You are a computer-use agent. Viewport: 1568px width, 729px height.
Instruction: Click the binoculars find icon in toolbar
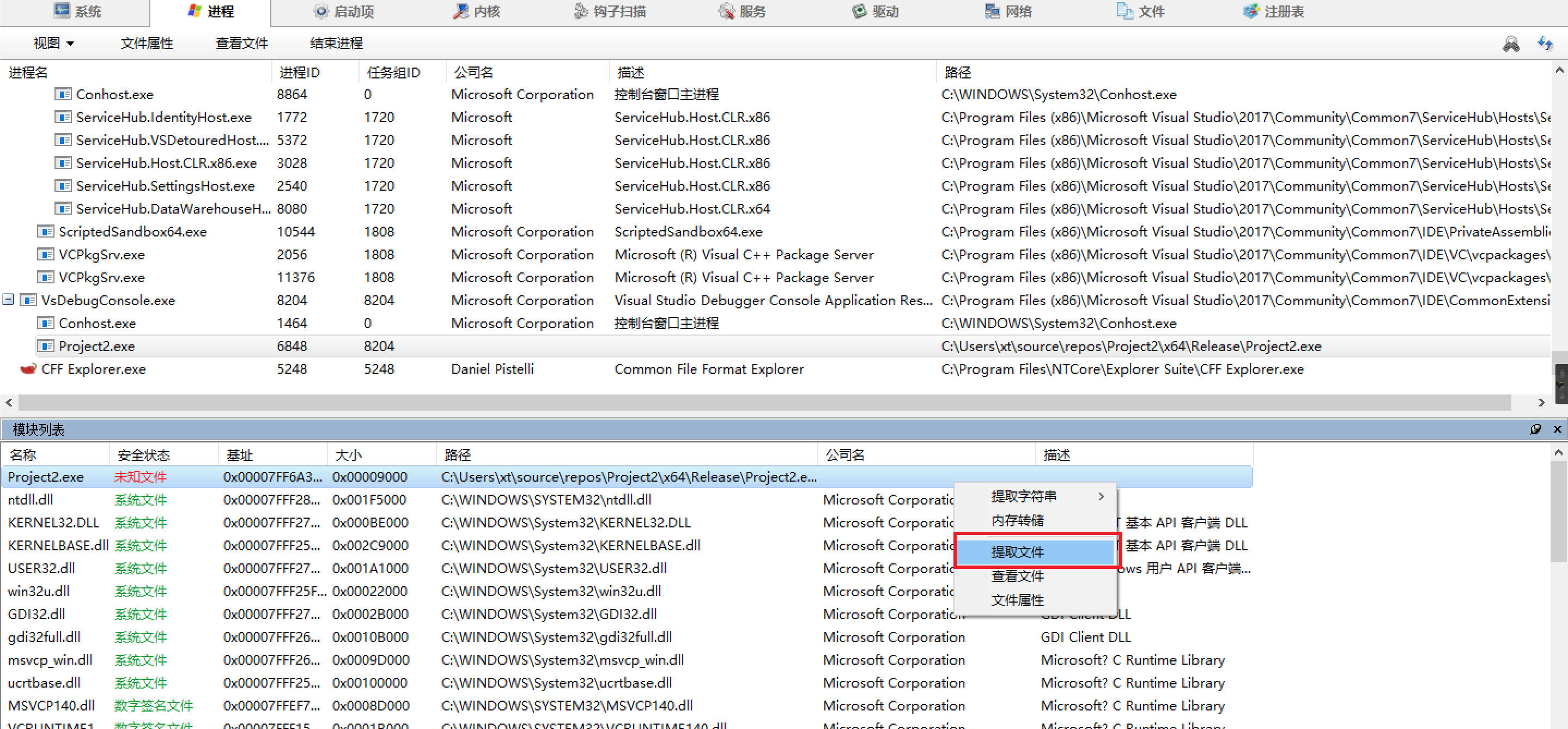(x=1511, y=44)
